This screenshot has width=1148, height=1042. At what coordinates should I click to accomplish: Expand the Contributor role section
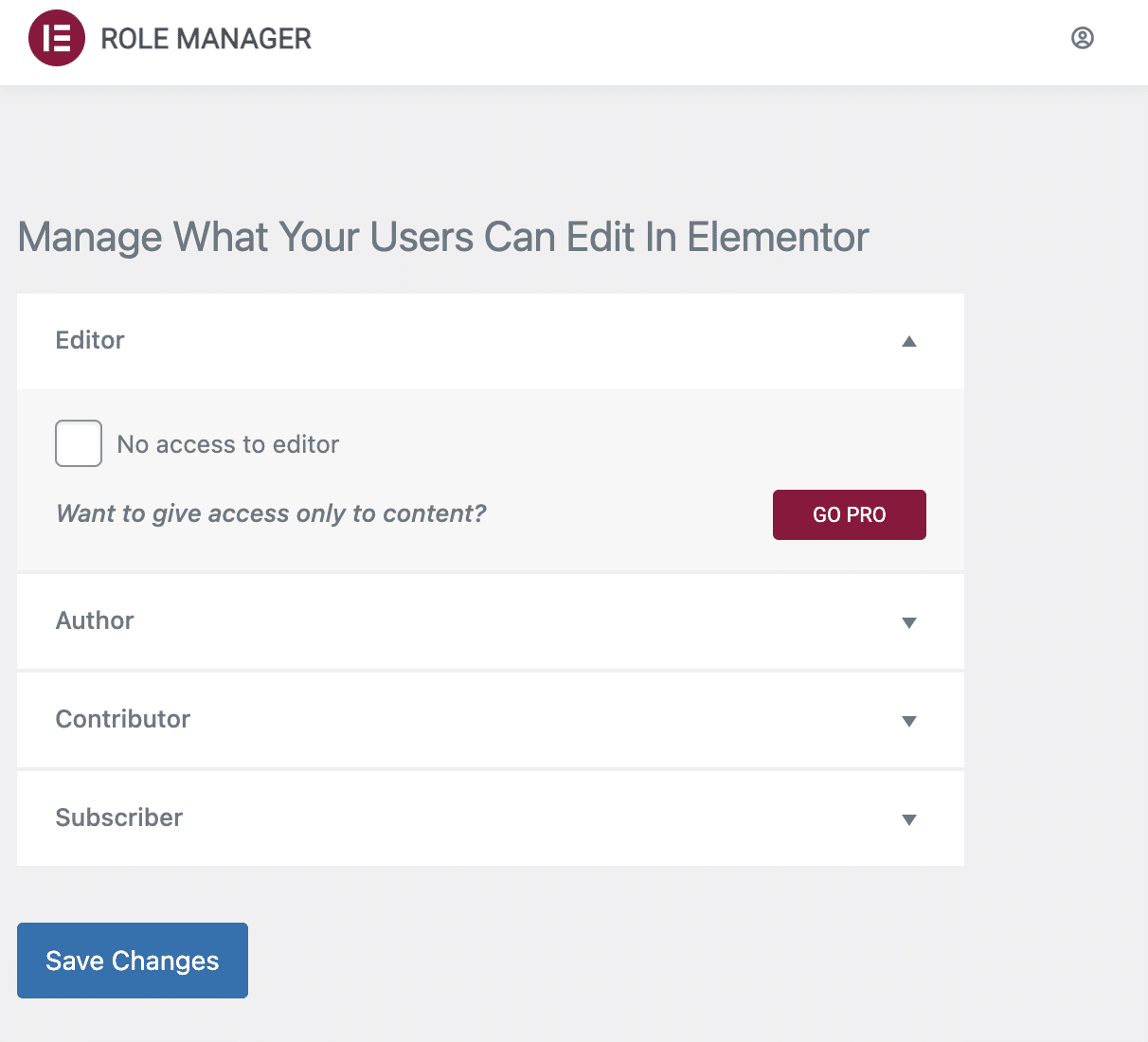pos(474,720)
